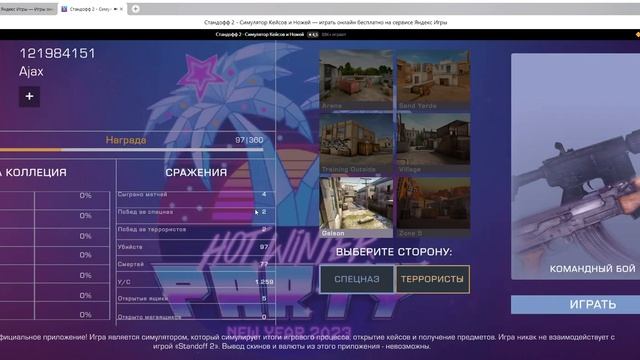640x360 pixels.
Task: Choose the Arena map thumbnail
Action: pos(356,80)
